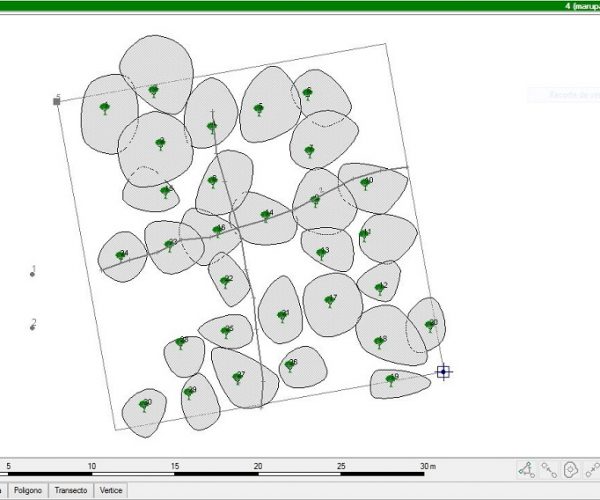Select the gray square vertex 5 handle
Screen dimensions: 600x500
(x=56, y=101)
